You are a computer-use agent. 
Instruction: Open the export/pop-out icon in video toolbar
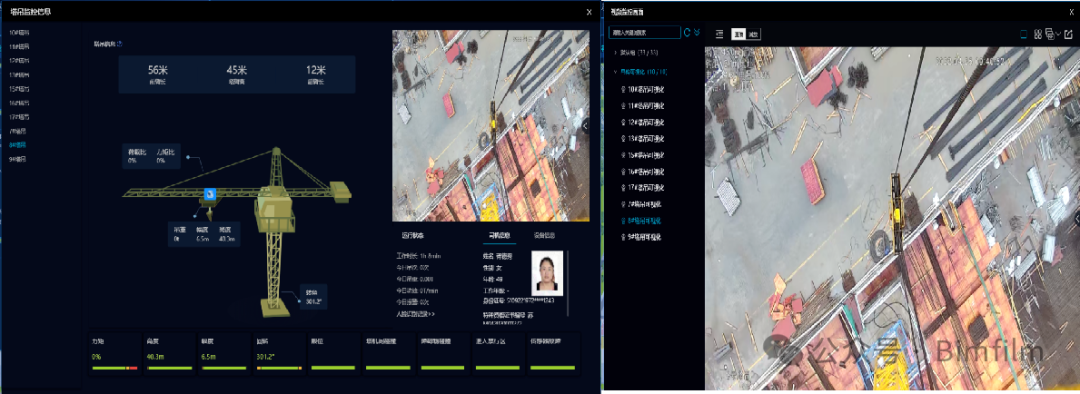[1068, 33]
